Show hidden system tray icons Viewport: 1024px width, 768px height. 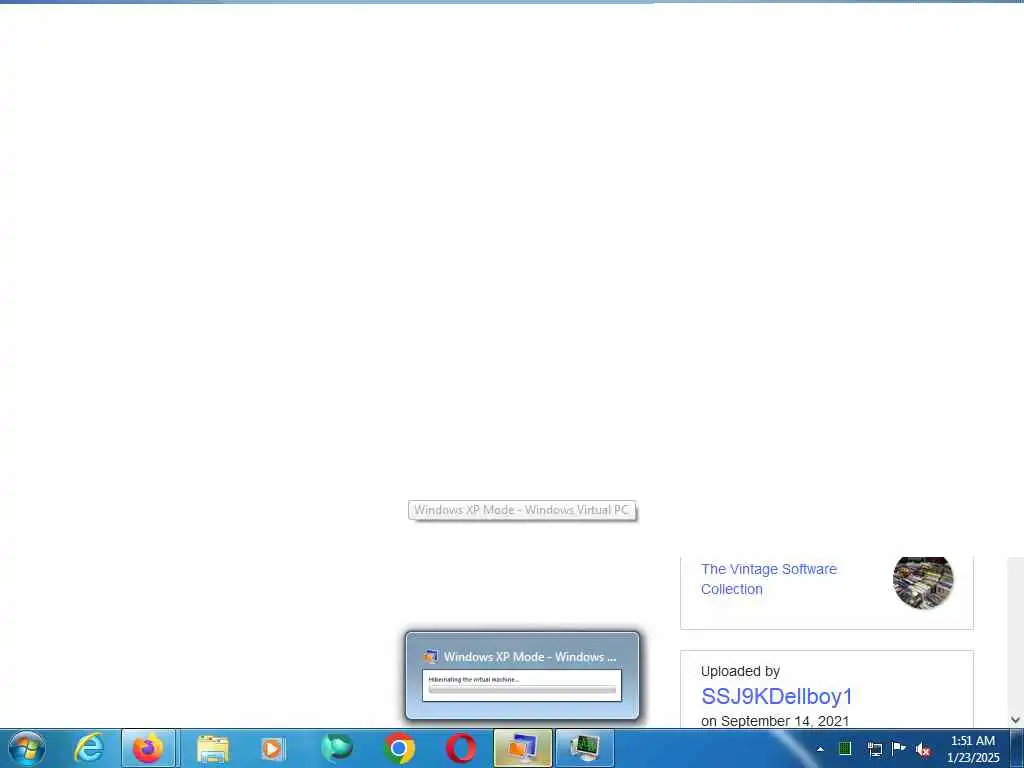[x=820, y=749]
